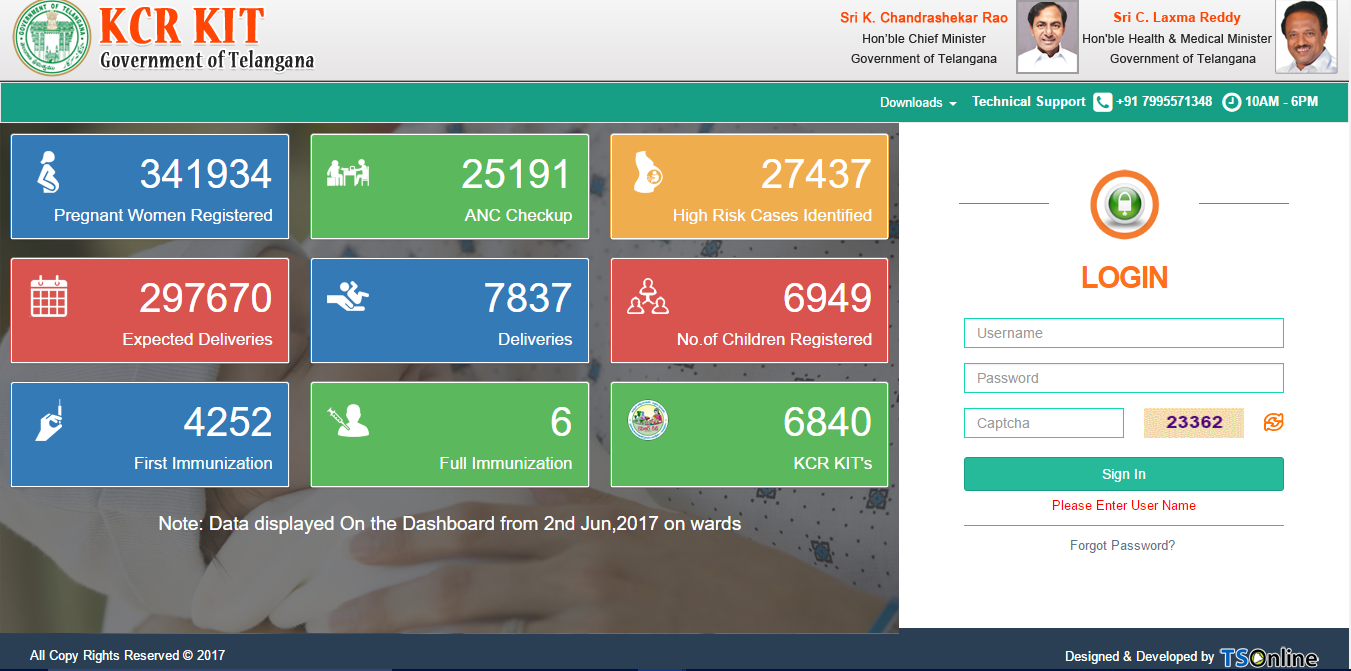The width and height of the screenshot is (1351, 671).
Task: Focus the Username input field
Action: 1124,333
